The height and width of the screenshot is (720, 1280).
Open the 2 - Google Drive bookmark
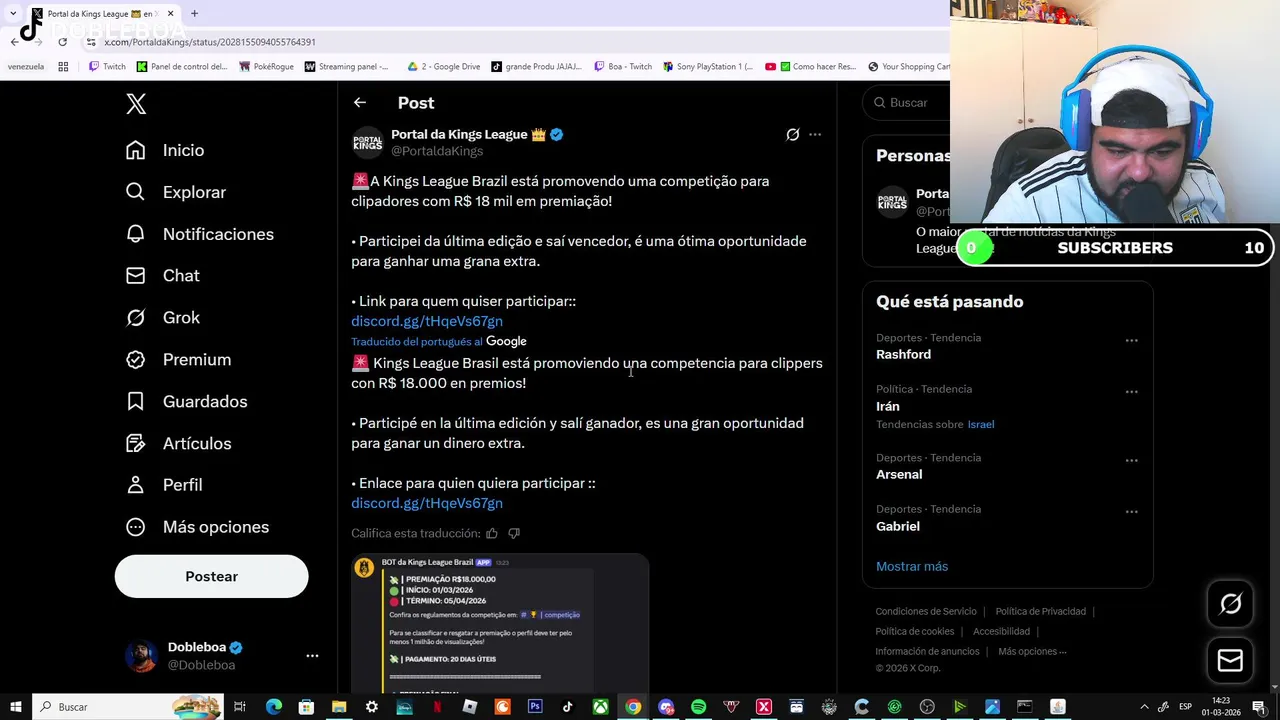(x=443, y=67)
